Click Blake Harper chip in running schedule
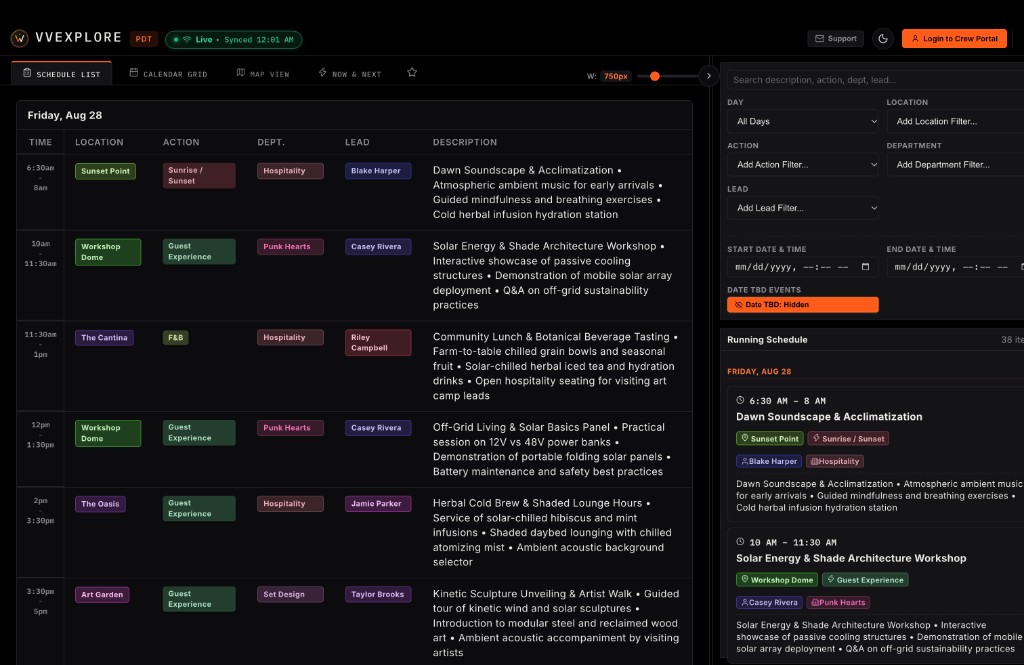1024x665 pixels. pos(769,461)
